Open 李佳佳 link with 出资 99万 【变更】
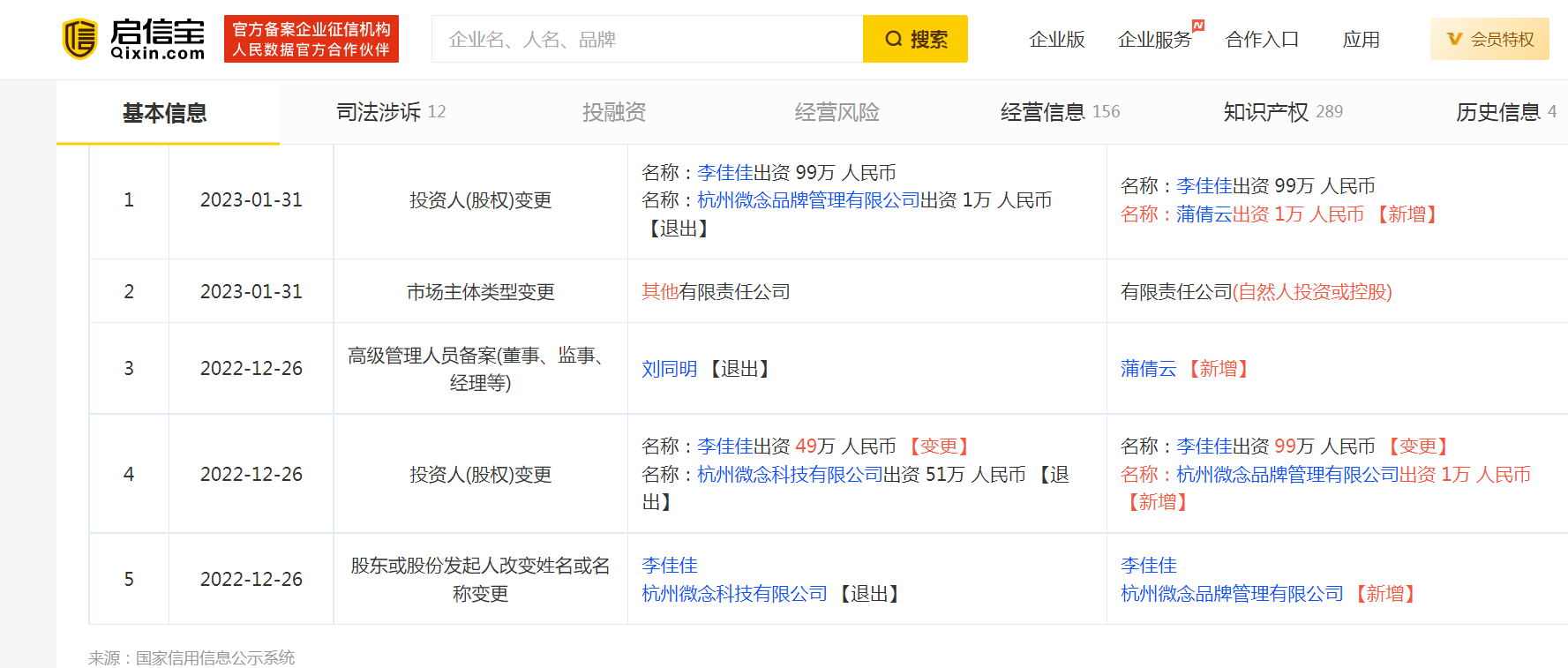This screenshot has height=668, width=1568. click(x=1204, y=447)
